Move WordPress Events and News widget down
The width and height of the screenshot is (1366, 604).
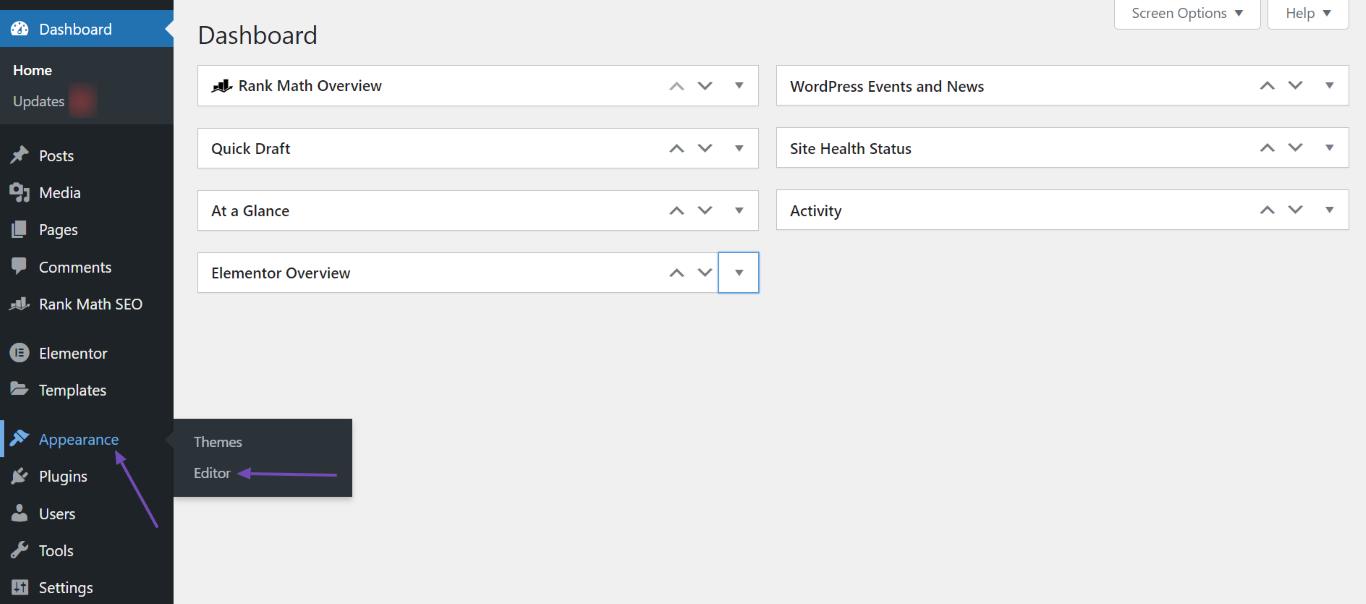click(1295, 86)
